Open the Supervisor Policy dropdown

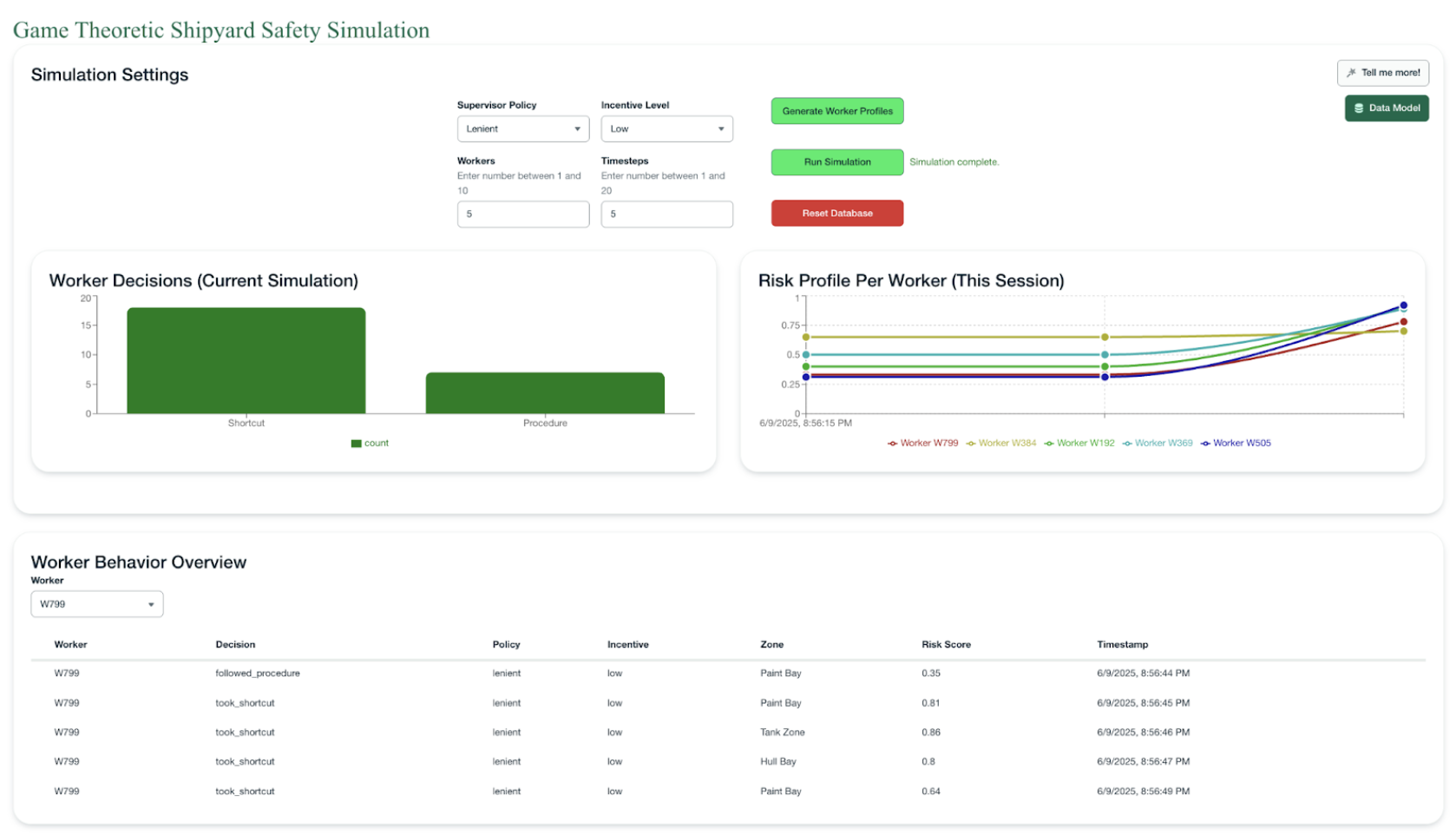(522, 129)
